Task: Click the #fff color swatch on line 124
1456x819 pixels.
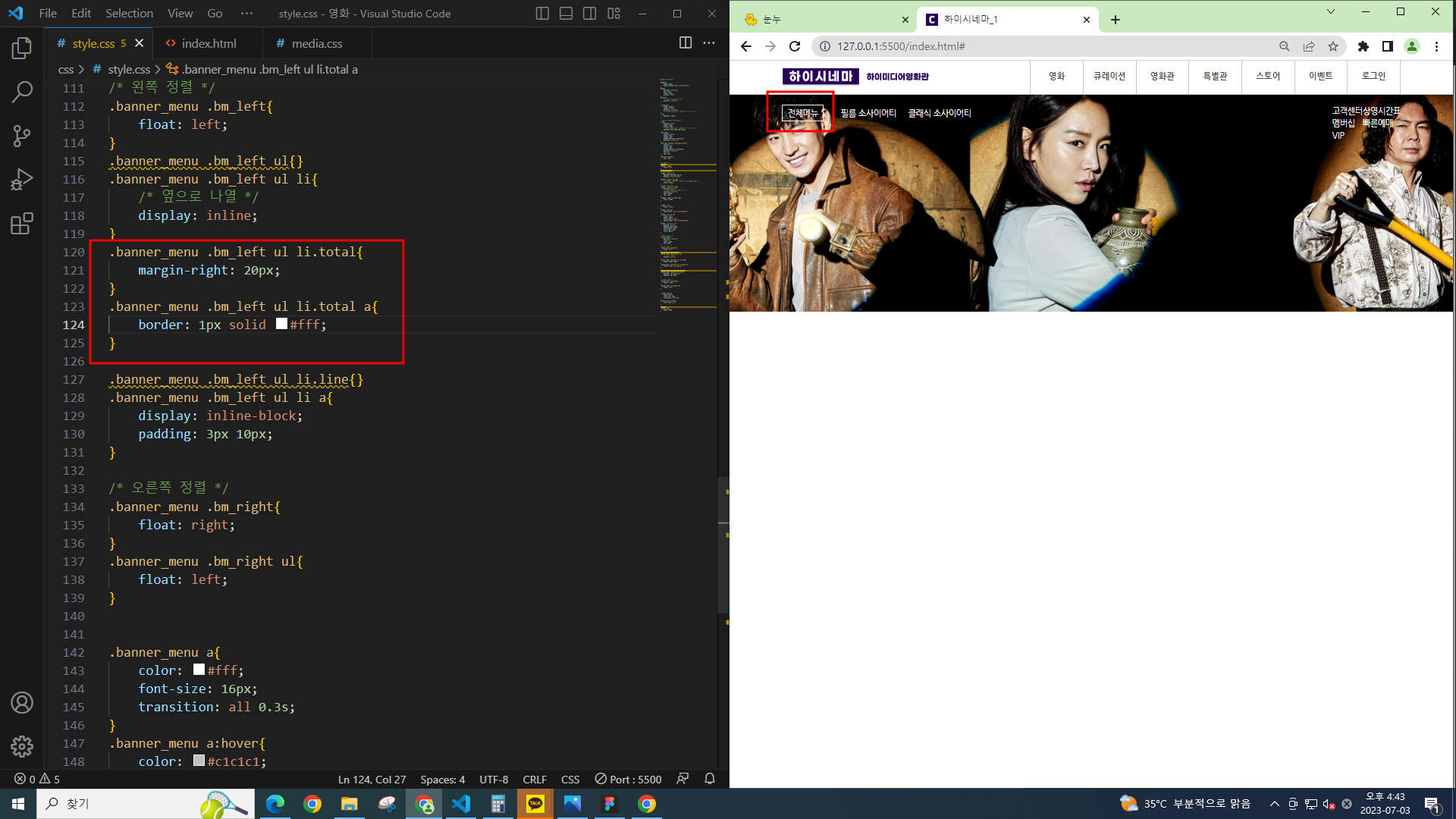Action: coord(281,324)
